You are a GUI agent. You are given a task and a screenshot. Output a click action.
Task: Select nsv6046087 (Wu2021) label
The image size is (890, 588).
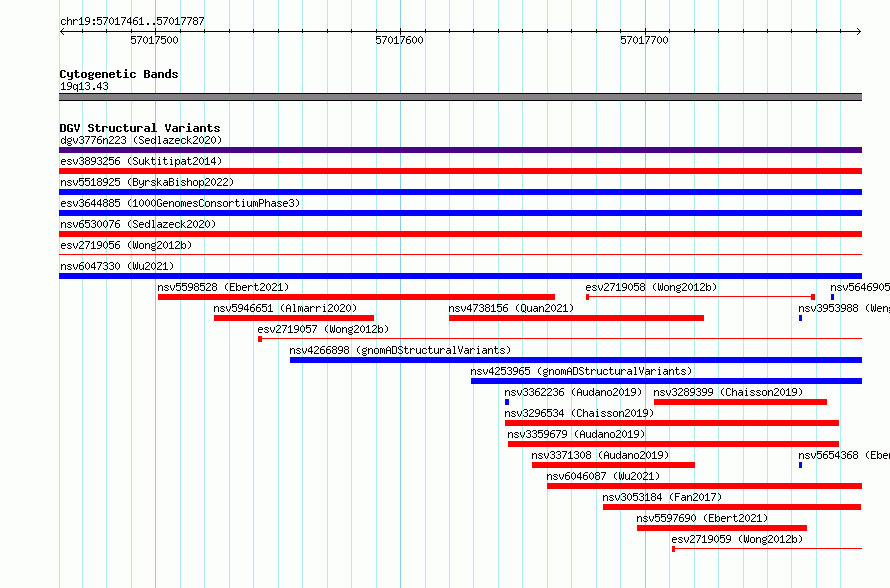603,476
